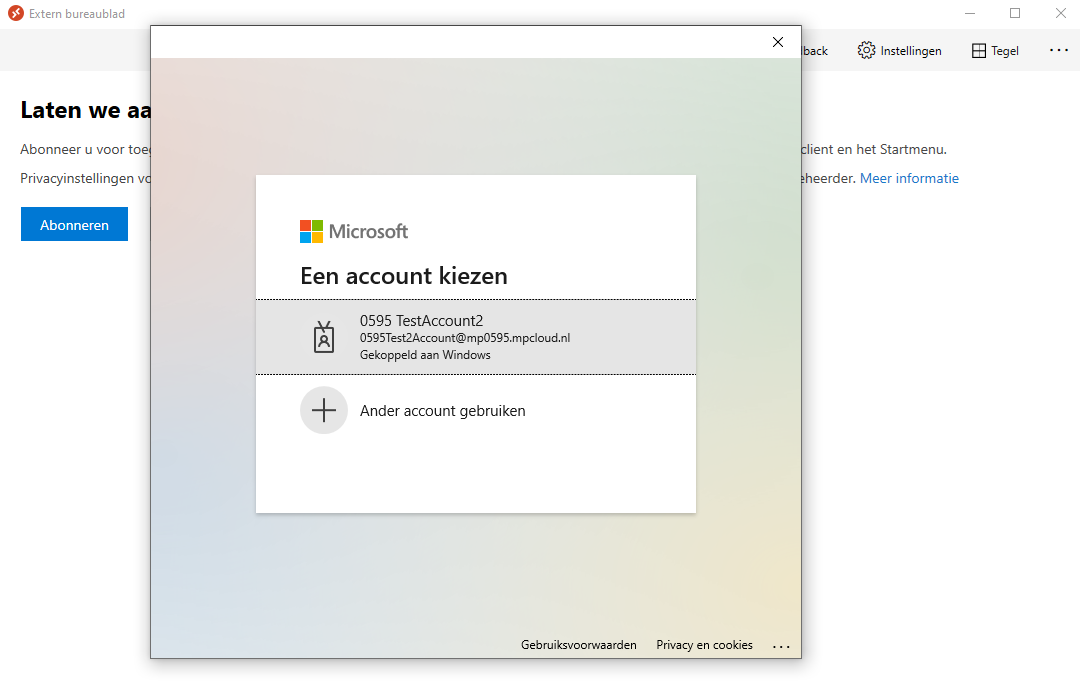Open the Extern bureaublad toolbar overflow menu
This screenshot has width=1080, height=690.
pos(1059,50)
